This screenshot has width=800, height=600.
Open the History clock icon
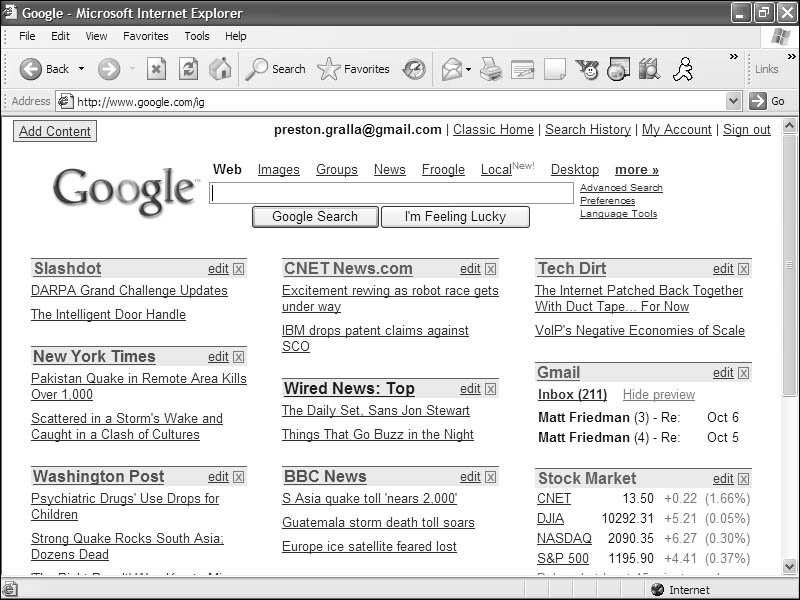click(x=414, y=69)
